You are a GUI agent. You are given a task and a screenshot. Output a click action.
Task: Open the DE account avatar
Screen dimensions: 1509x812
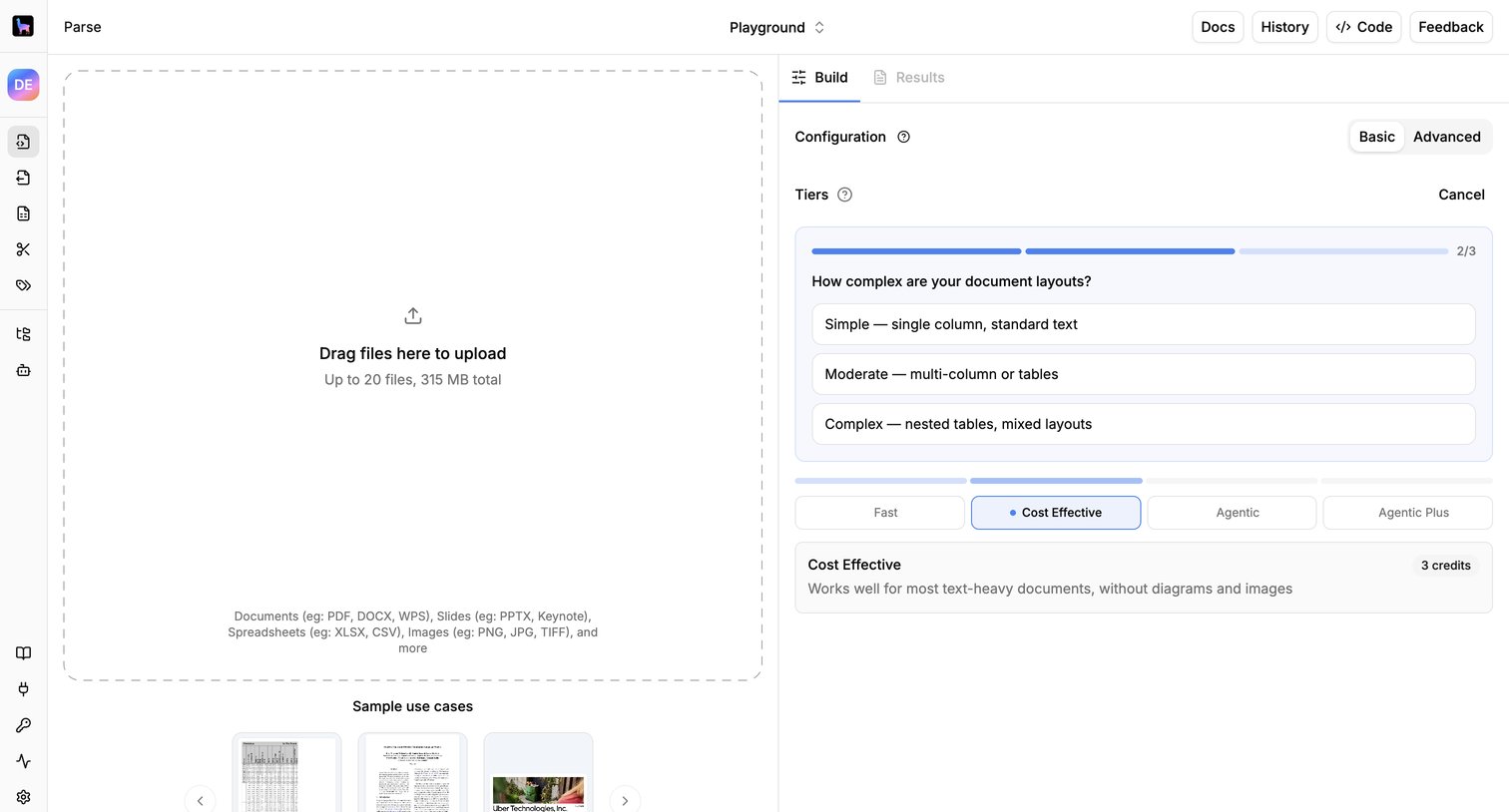point(23,85)
